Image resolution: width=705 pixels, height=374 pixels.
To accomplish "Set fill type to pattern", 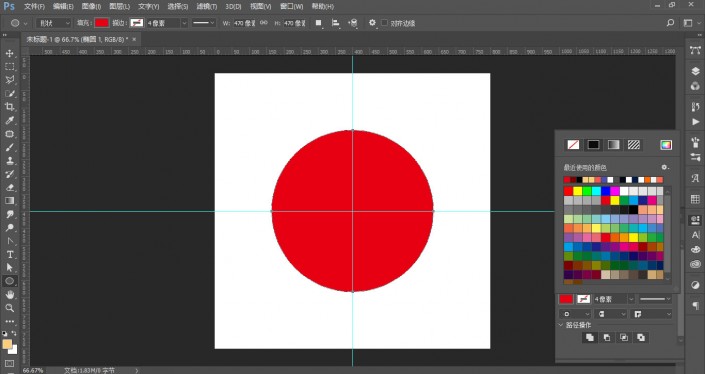I will [634, 145].
